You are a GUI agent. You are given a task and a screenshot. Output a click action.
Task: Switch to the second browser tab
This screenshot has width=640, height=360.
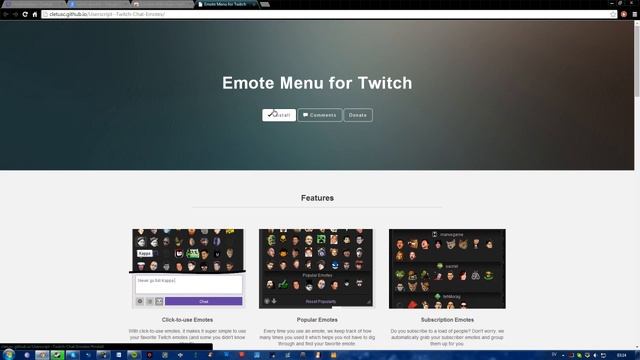tap(98, 4)
